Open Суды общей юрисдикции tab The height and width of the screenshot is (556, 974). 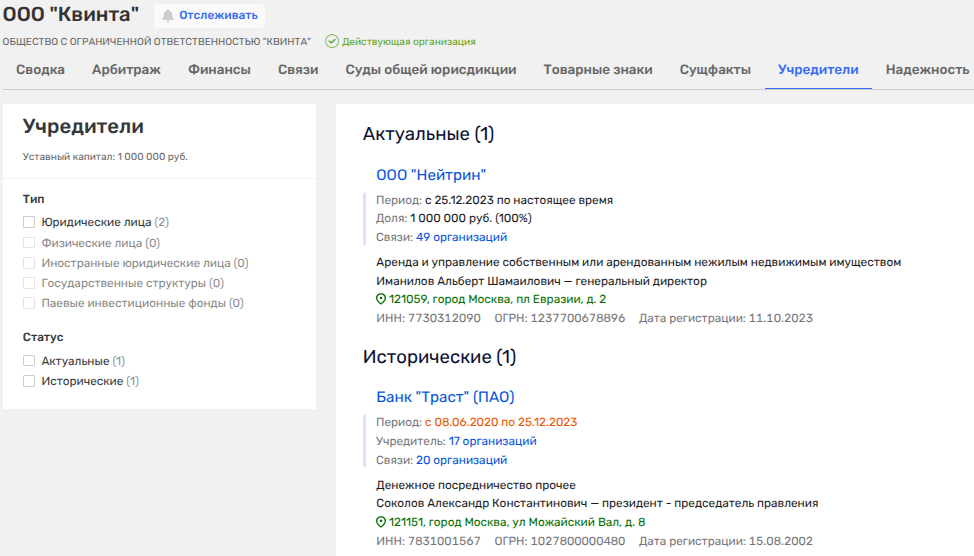point(431,70)
